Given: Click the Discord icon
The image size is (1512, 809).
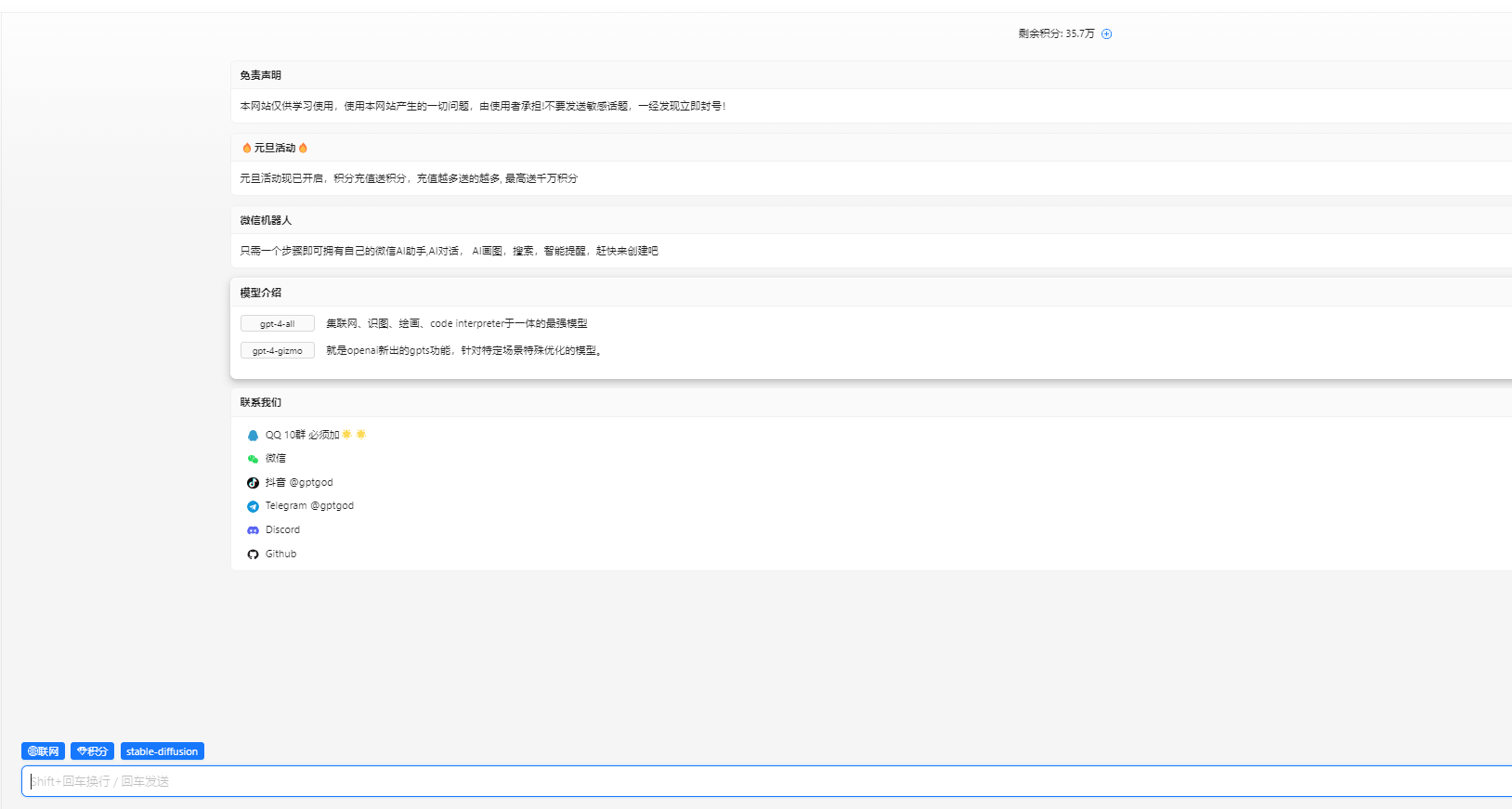Looking at the screenshot, I should point(253,530).
